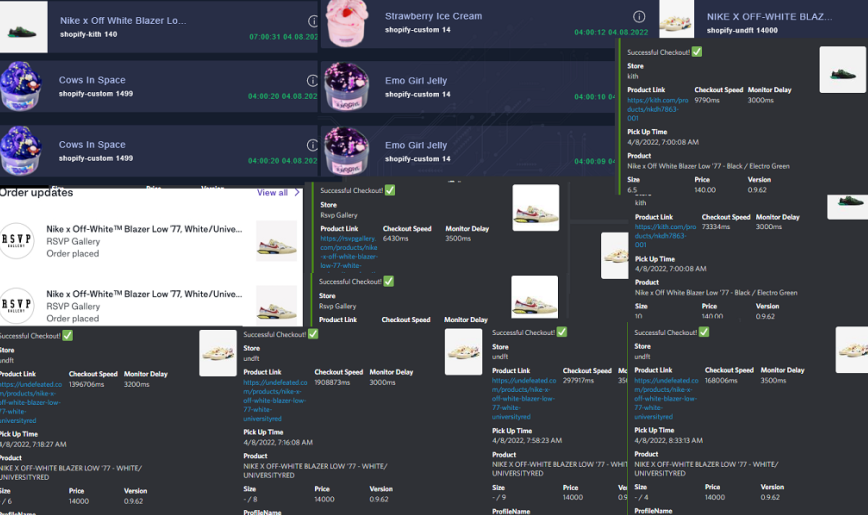Screen dimensions: 868x515
Task: Click check mark on 297917ms undft checkout
Action: tap(561, 332)
